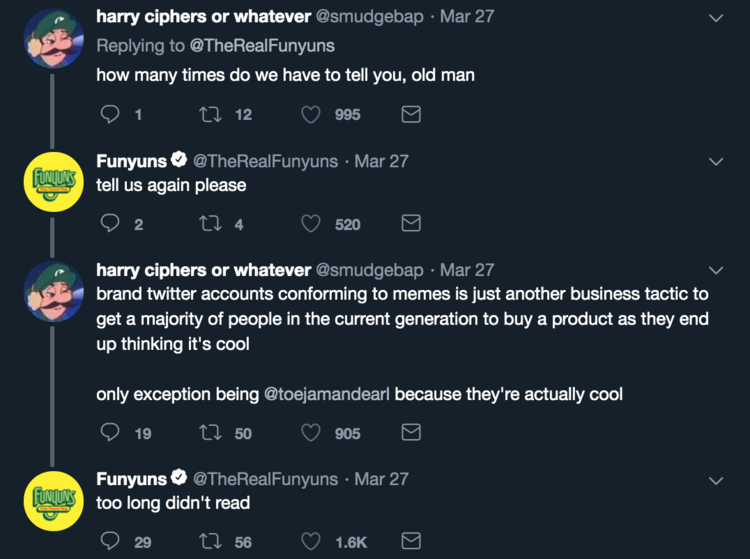Toggle like on tweet with 905 likes
This screenshot has width=750, height=559.
[x=310, y=433]
